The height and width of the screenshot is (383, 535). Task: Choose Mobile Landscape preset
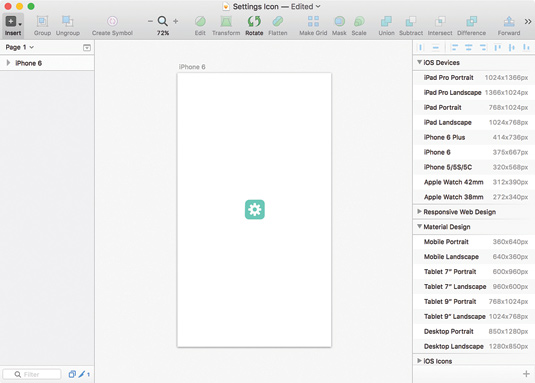point(474,257)
